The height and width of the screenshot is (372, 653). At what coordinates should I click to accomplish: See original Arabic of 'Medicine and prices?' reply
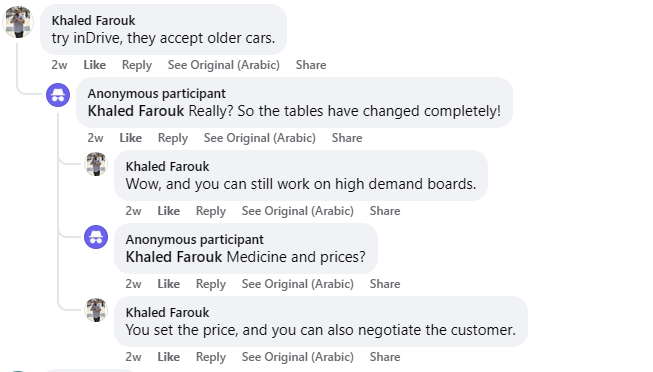(x=298, y=284)
